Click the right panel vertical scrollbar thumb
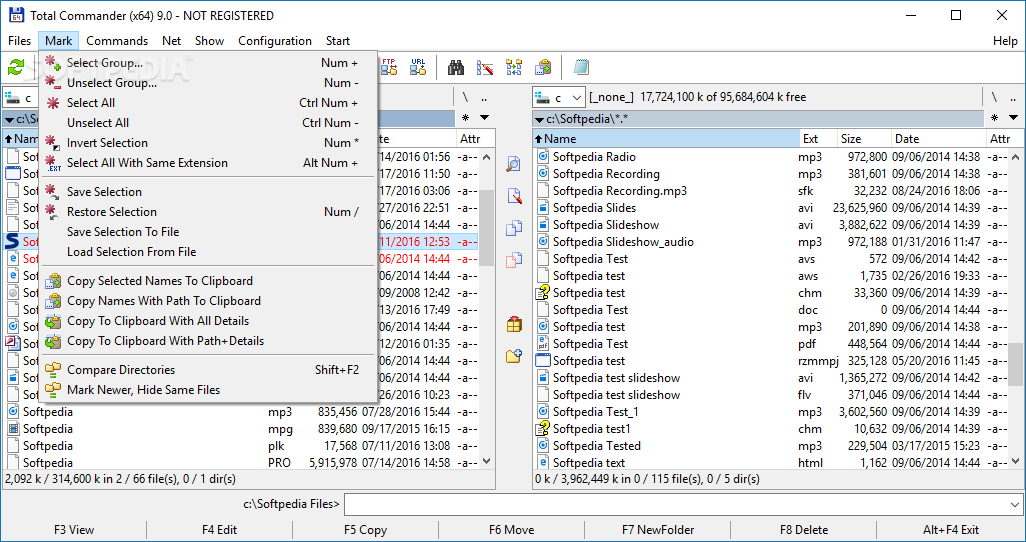 [x=1014, y=365]
